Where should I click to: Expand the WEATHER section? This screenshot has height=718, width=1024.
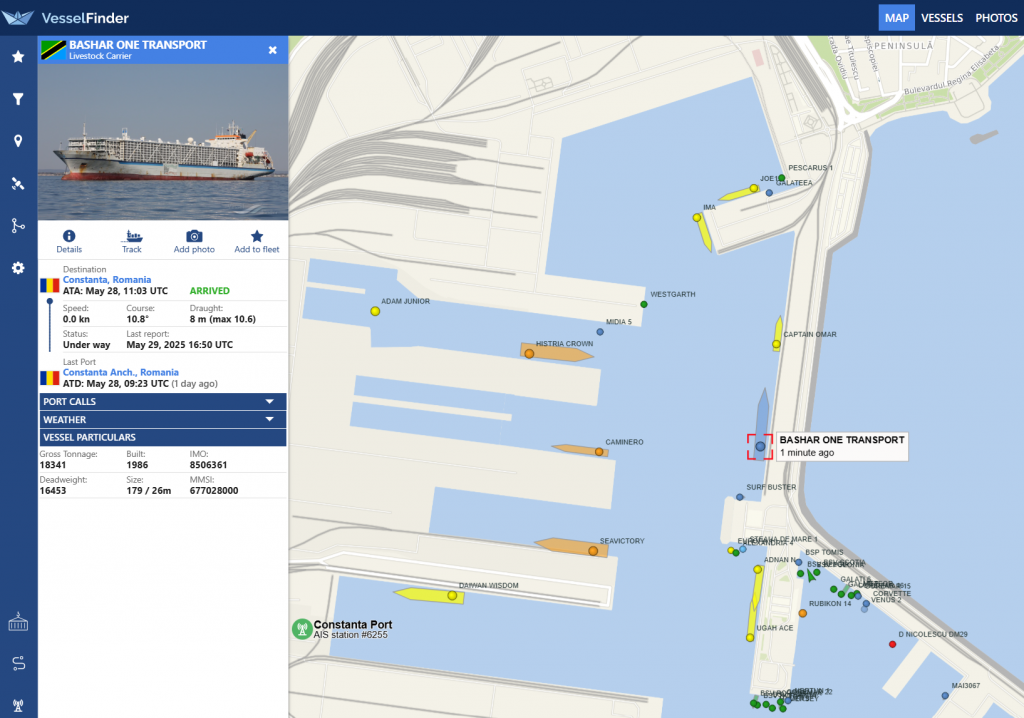click(x=162, y=419)
